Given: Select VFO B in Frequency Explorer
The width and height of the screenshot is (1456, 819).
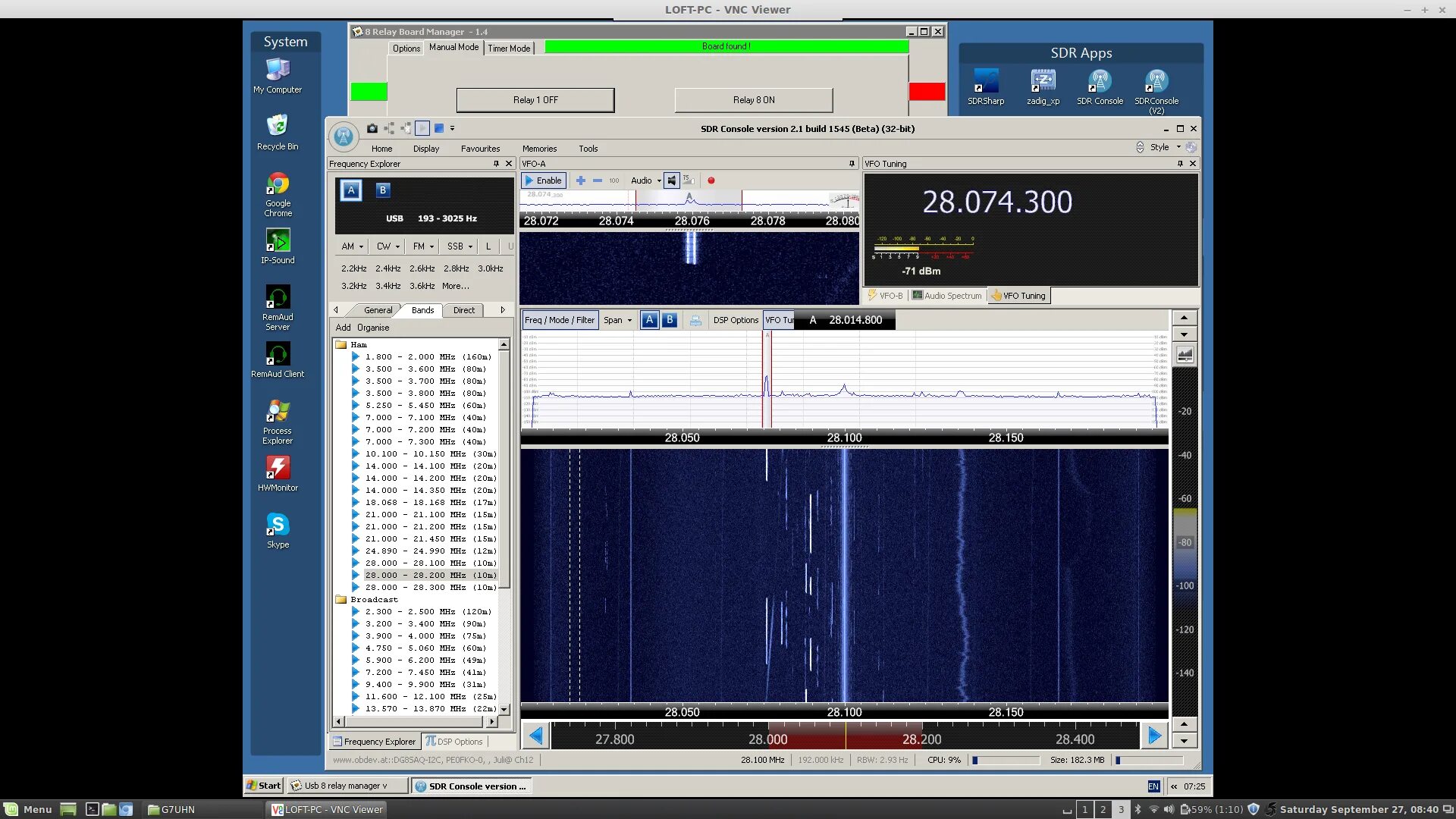Looking at the screenshot, I should (382, 190).
